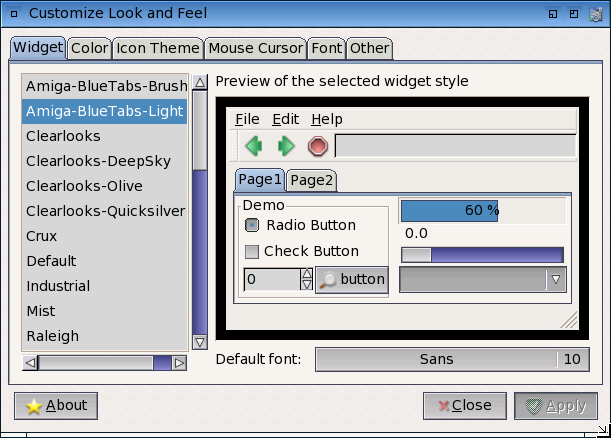Open the Other tab
Viewport: 611px width, 438px height.
[x=369, y=48]
